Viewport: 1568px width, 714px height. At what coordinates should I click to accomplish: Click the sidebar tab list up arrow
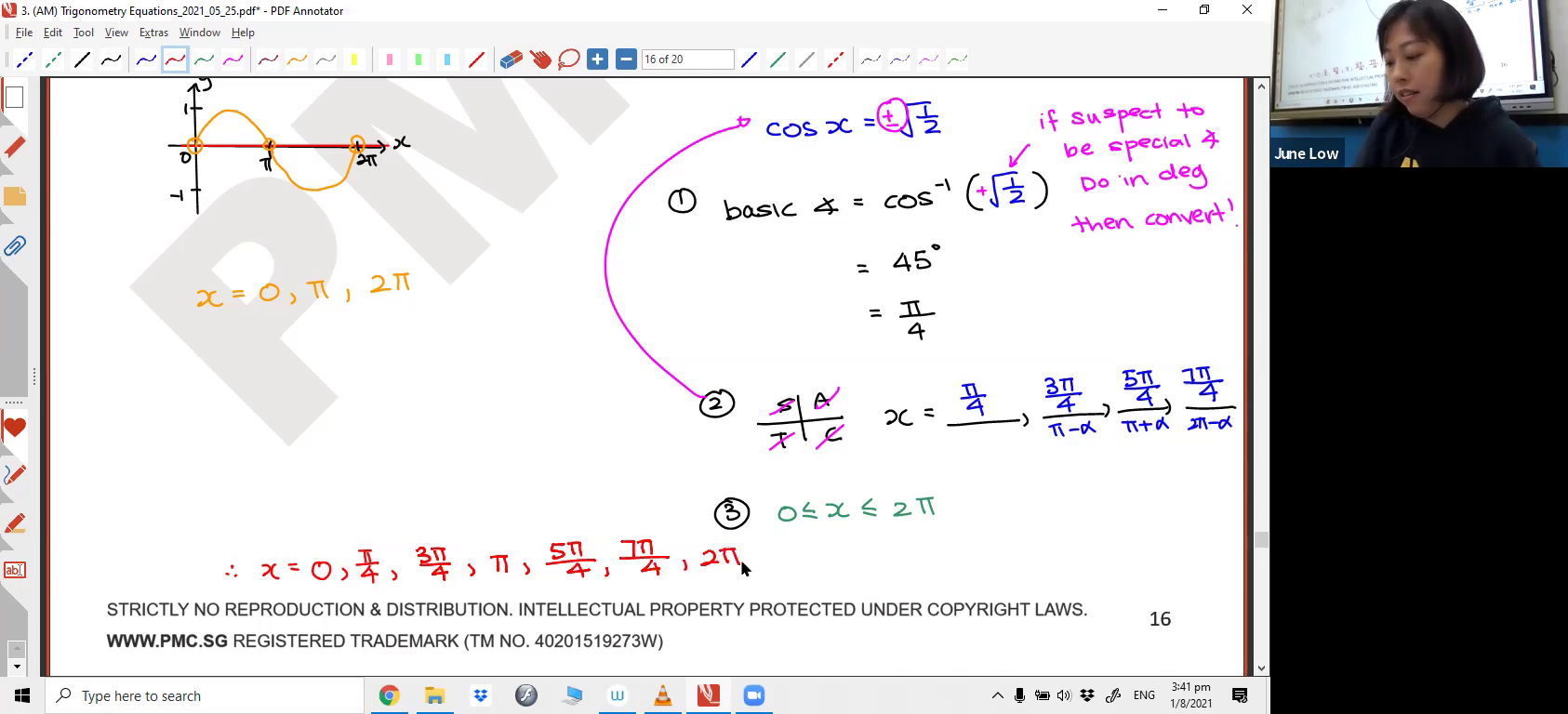(16, 650)
